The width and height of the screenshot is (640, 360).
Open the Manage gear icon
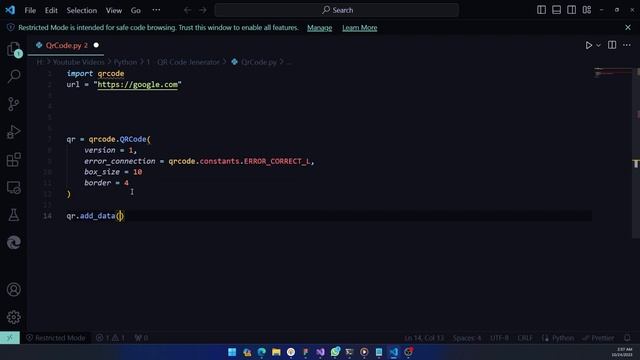click(x=13, y=317)
